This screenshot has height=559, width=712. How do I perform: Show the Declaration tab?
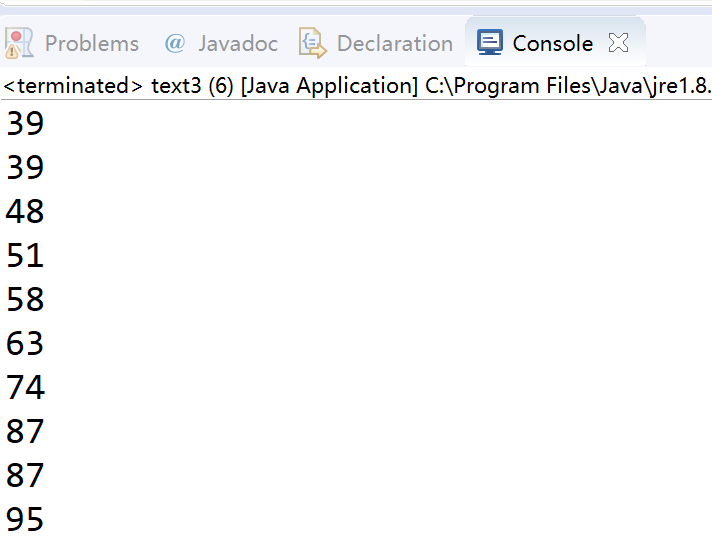point(394,43)
